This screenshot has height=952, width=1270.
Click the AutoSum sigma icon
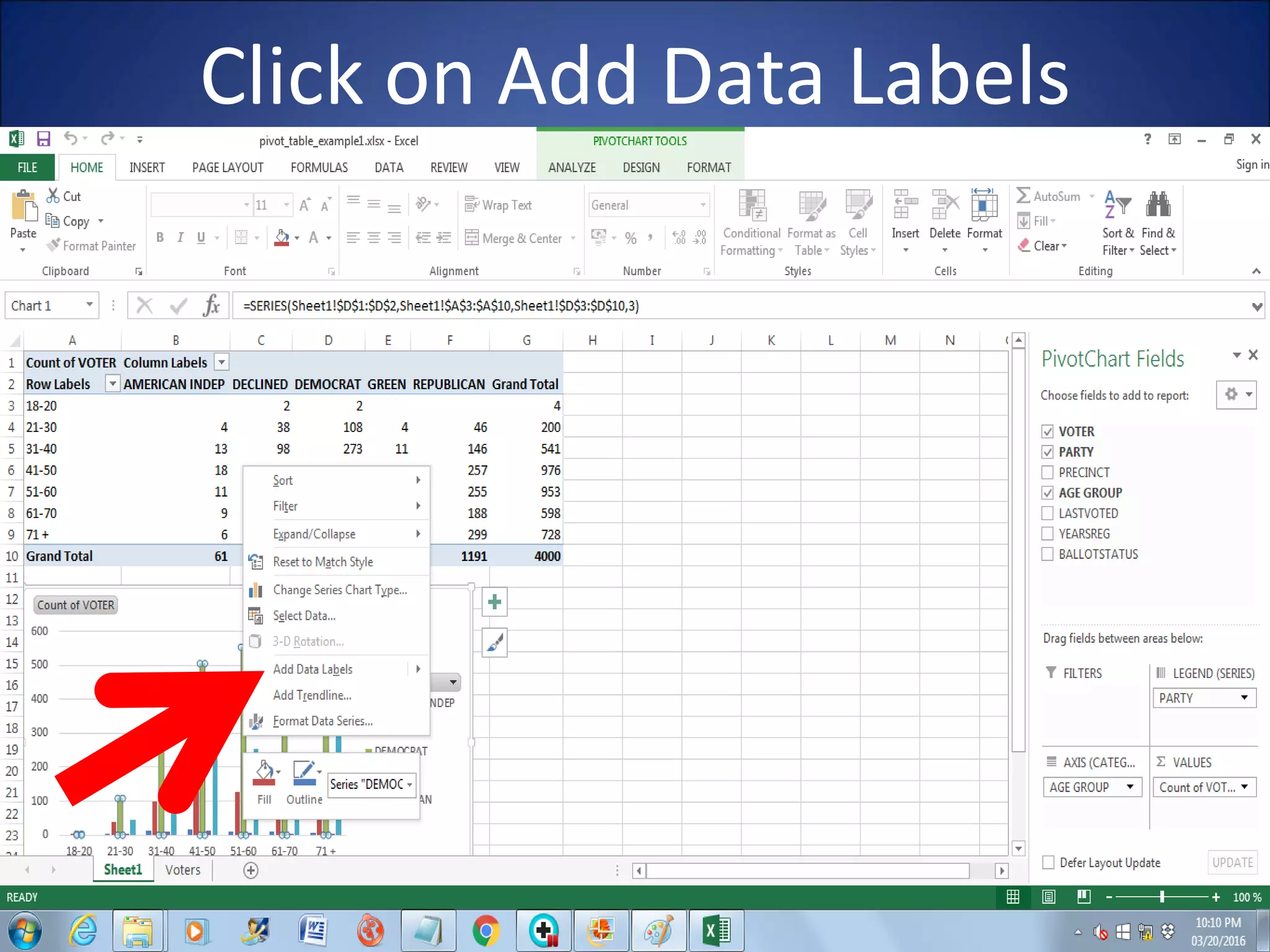pyautogui.click(x=1023, y=196)
